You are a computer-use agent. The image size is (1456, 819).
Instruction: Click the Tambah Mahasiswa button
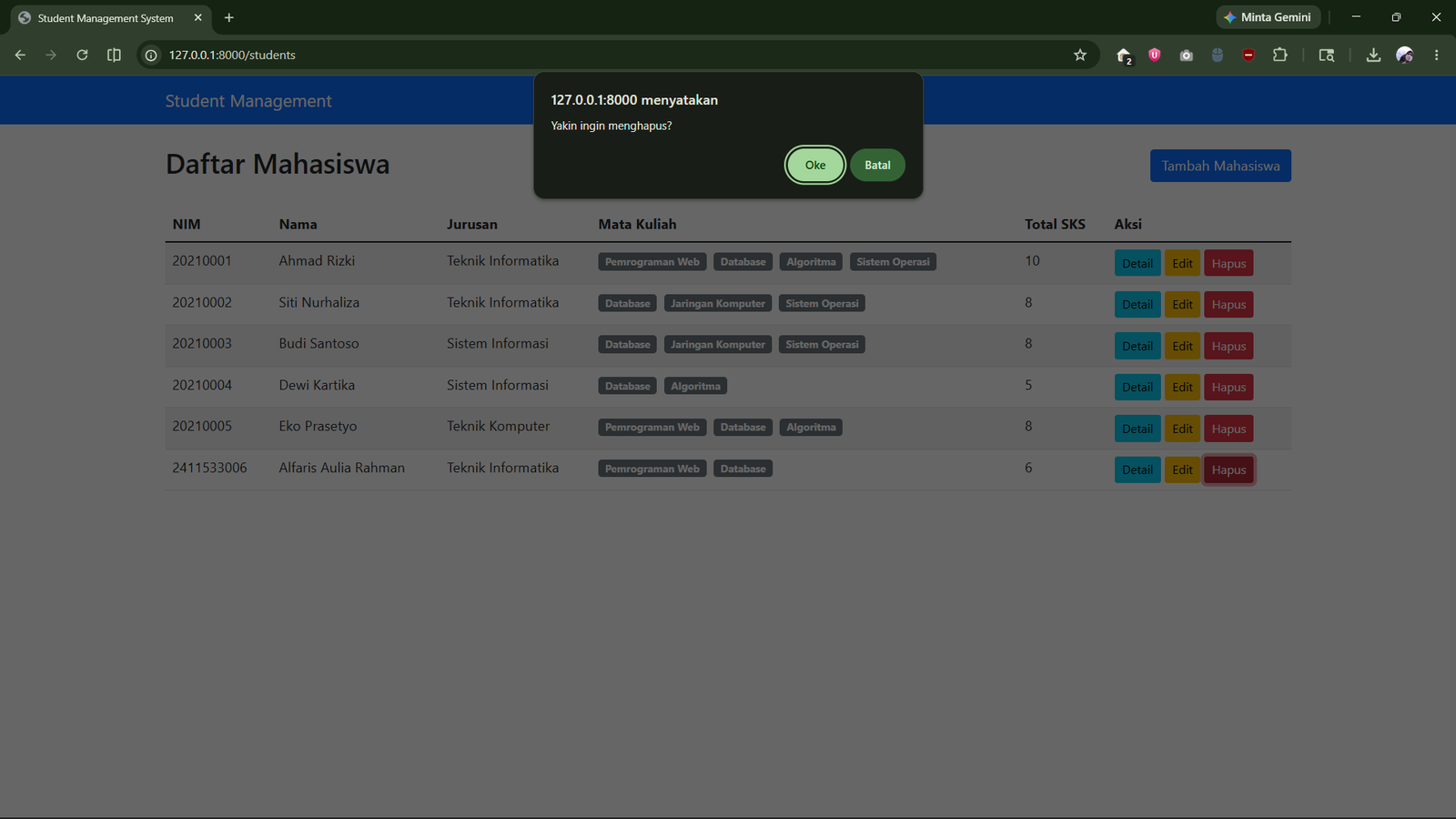coord(1220,166)
